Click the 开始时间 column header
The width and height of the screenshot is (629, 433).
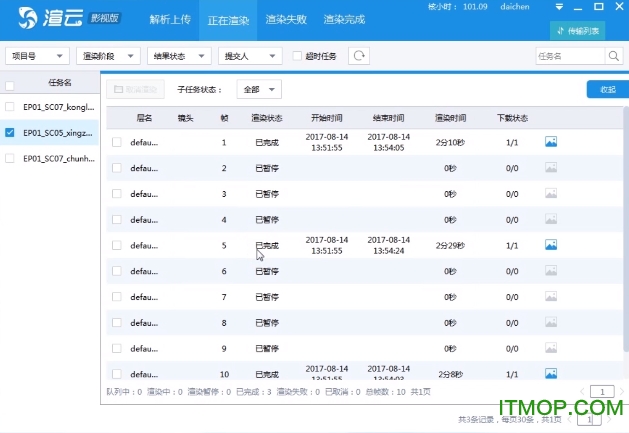(327, 118)
